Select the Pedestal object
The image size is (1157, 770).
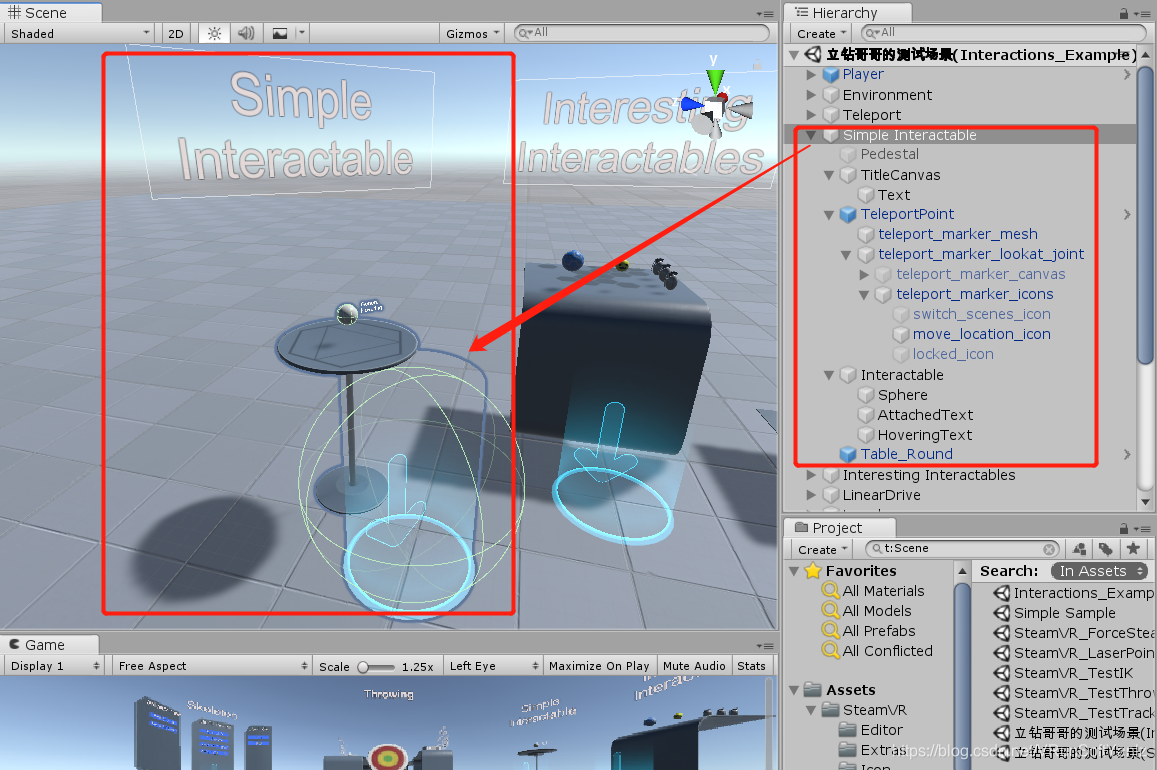[x=889, y=154]
